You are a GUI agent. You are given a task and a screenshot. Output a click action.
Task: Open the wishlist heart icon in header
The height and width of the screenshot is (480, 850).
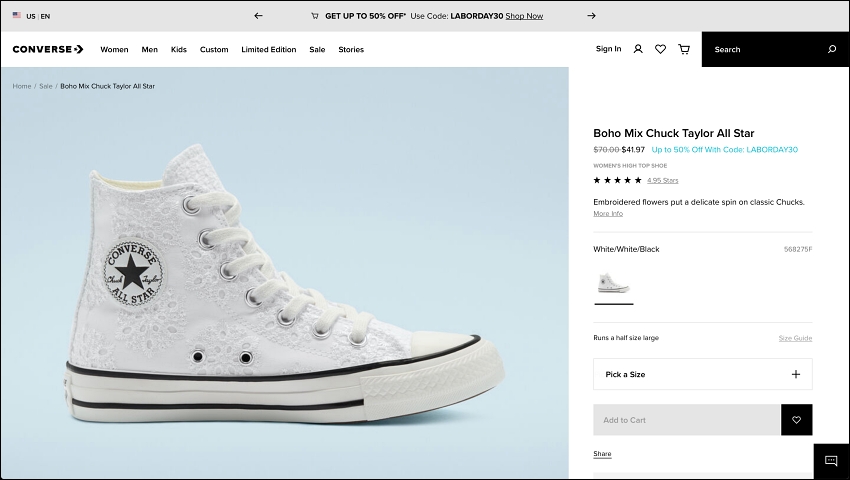[660, 49]
